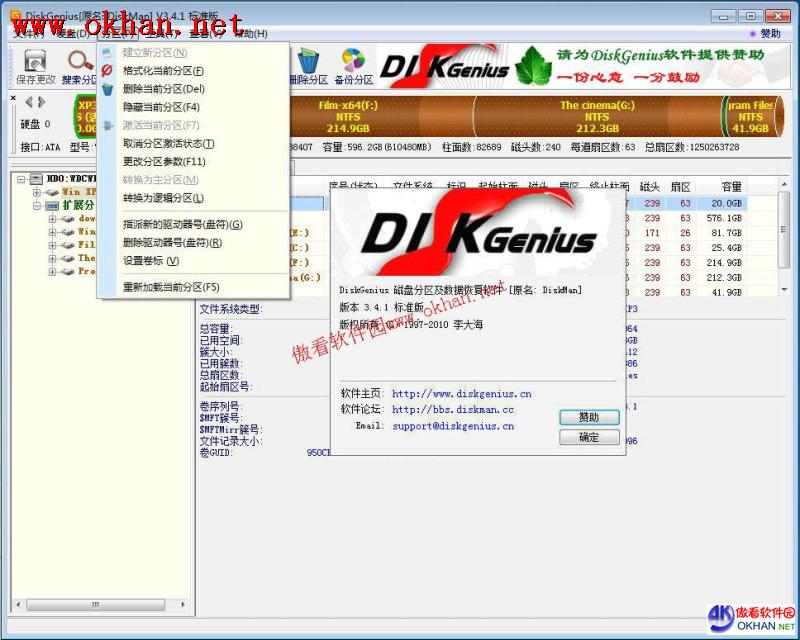Click the 柱面数:82689 disk info text
This screenshot has height=640, width=800.
tap(471, 147)
